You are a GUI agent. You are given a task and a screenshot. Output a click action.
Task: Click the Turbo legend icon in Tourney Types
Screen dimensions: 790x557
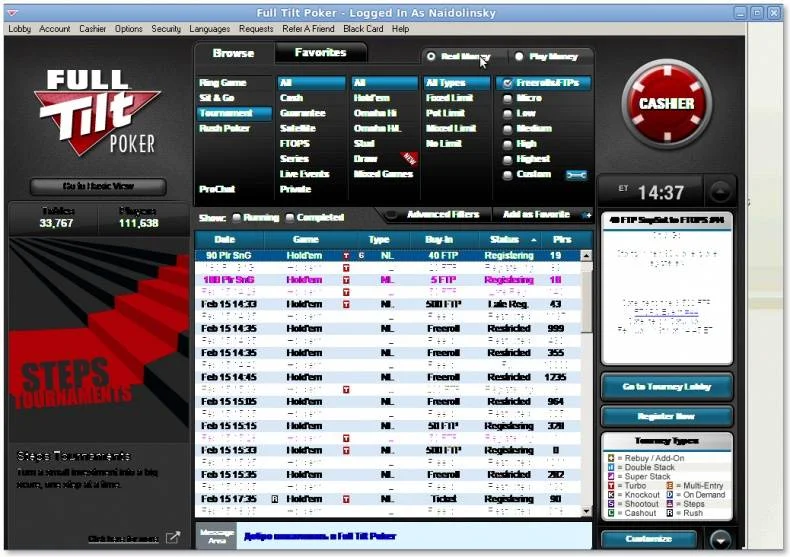point(611,485)
